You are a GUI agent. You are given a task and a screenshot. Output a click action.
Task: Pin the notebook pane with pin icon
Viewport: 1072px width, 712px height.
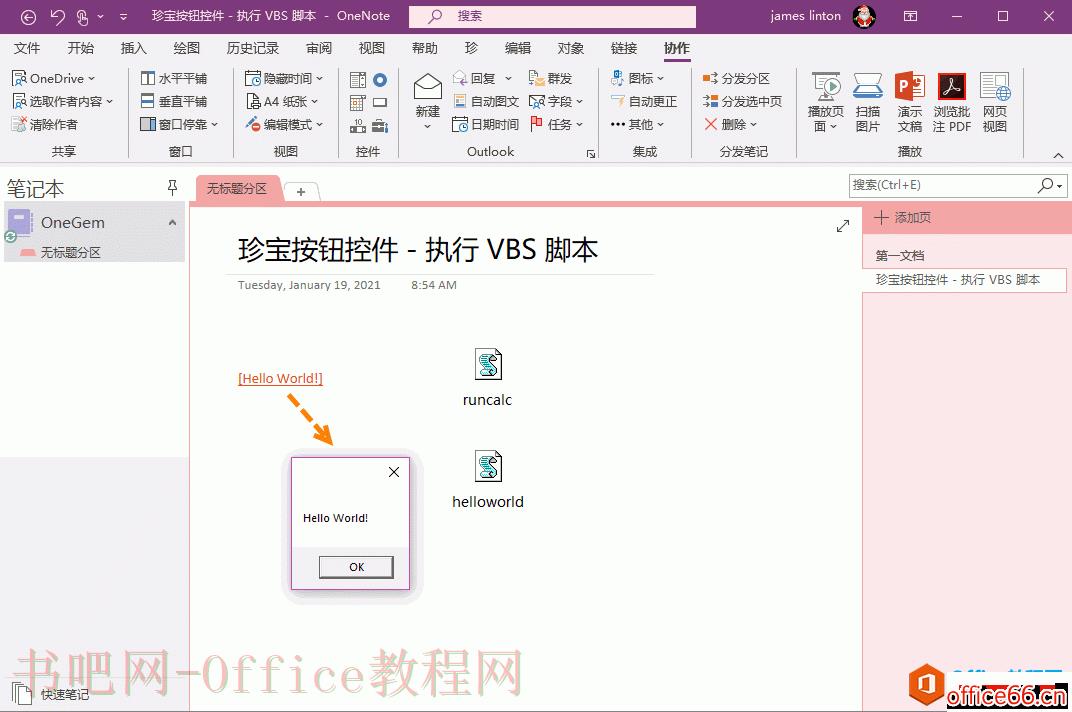pos(172,188)
